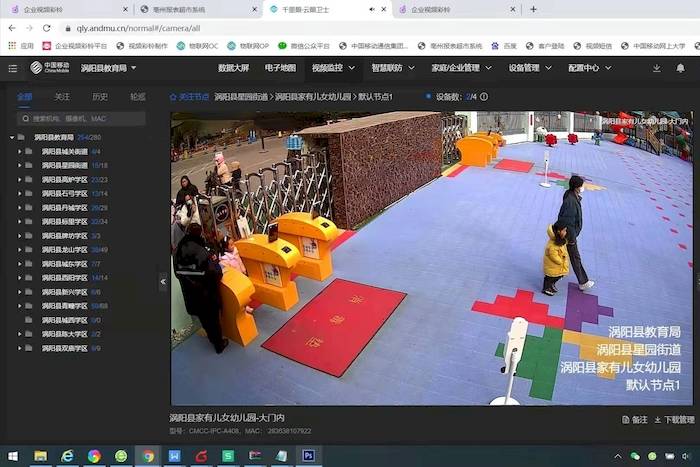Open the 百度 bookmark
Screen dimensions: 700x467
[504, 46]
